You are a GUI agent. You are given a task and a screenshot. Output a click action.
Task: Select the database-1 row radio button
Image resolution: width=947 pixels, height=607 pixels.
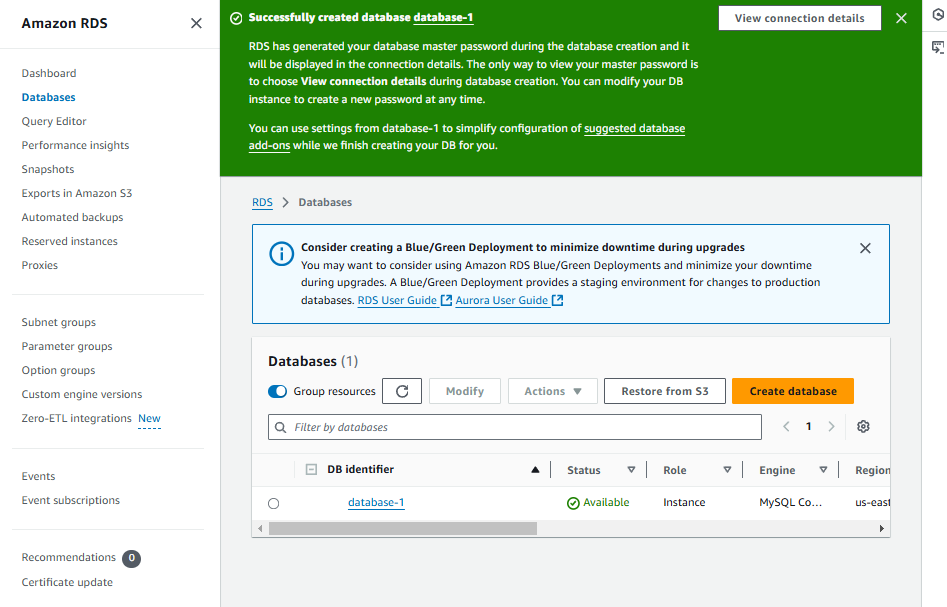[x=274, y=503]
